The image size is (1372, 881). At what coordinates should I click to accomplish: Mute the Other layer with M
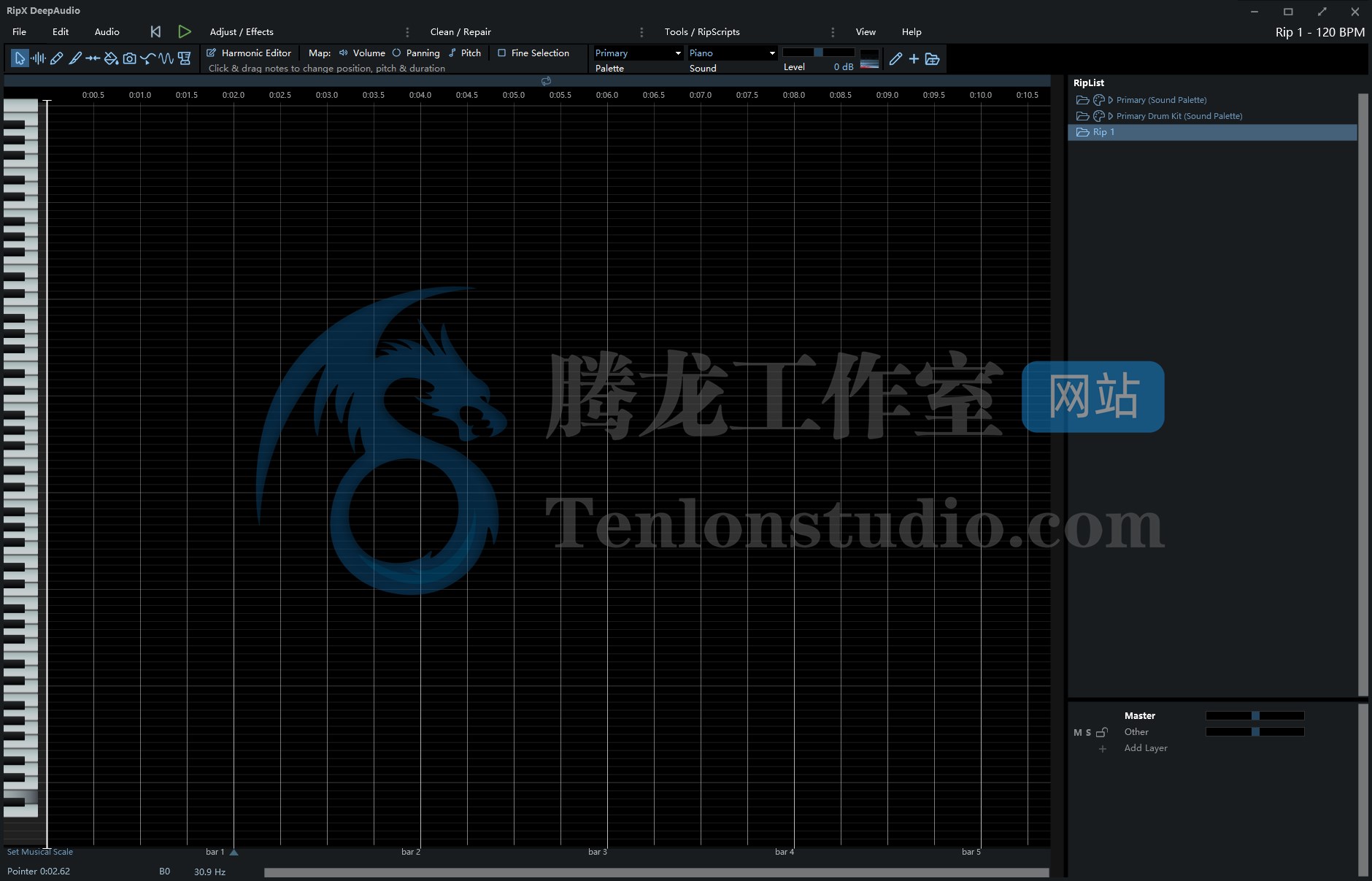[x=1078, y=733]
